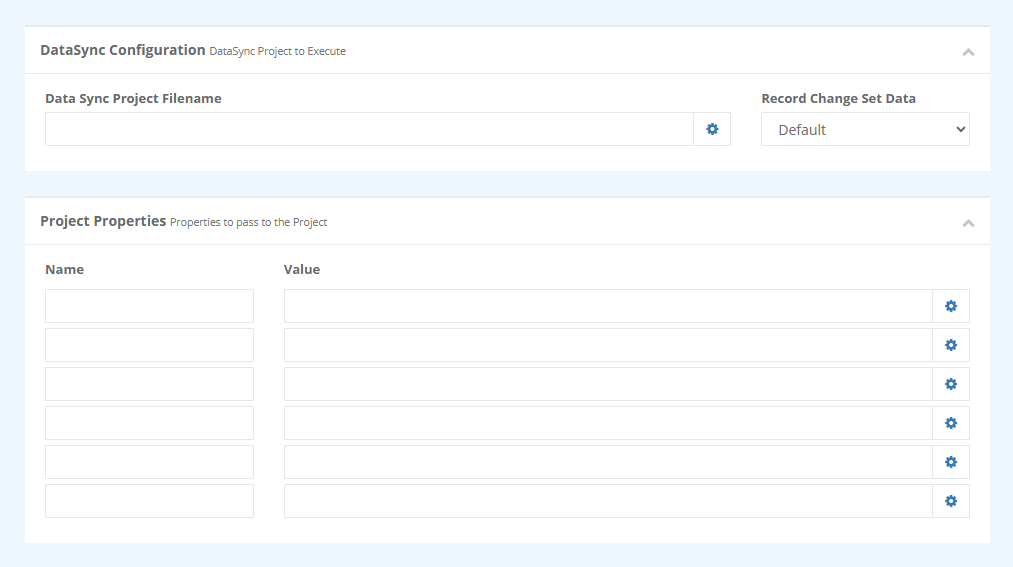Focus the sixth Name input field
Screen dimensions: 1013x567
[149, 501]
